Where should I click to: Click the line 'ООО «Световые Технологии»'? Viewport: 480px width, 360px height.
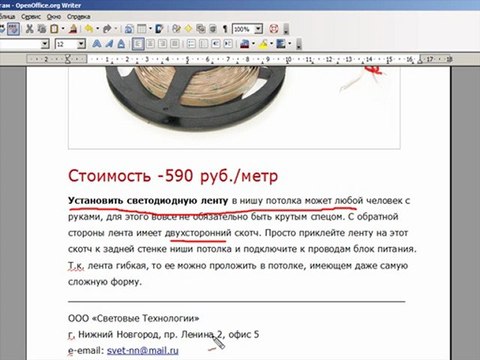pos(133,318)
